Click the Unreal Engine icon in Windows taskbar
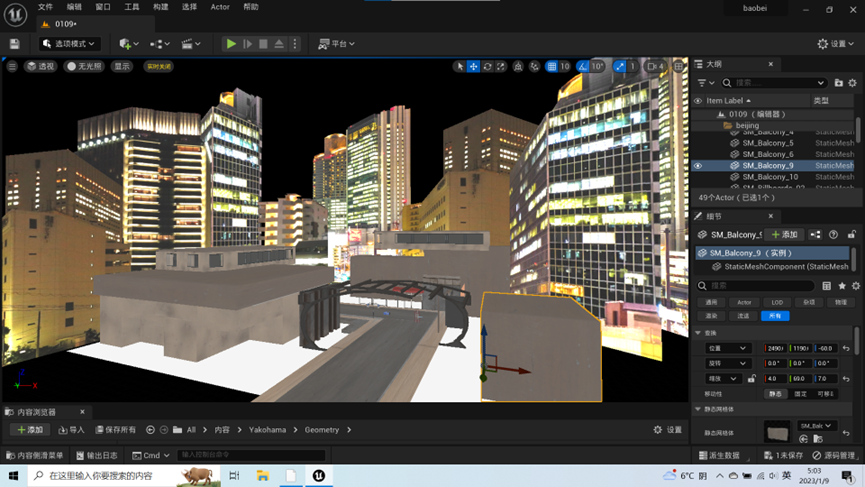The width and height of the screenshot is (865, 487). tap(319, 476)
